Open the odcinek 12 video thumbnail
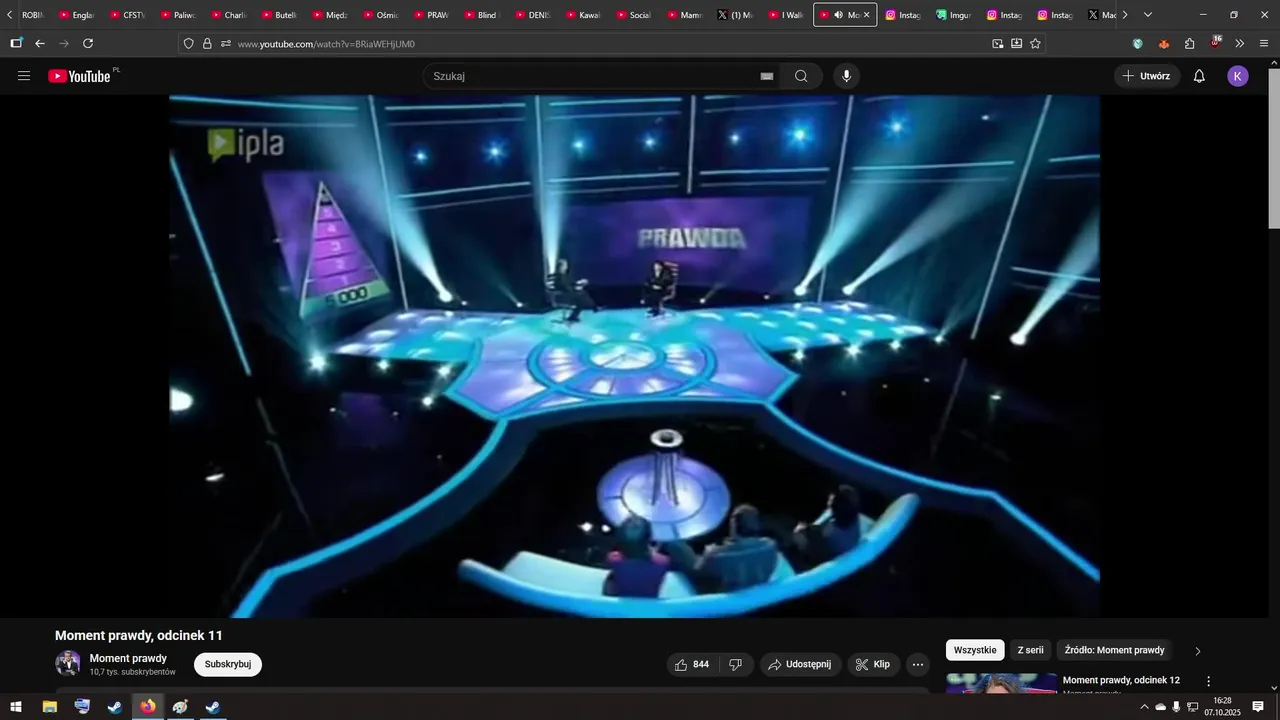The height and width of the screenshot is (720, 1280). pyautogui.click(x=1001, y=684)
